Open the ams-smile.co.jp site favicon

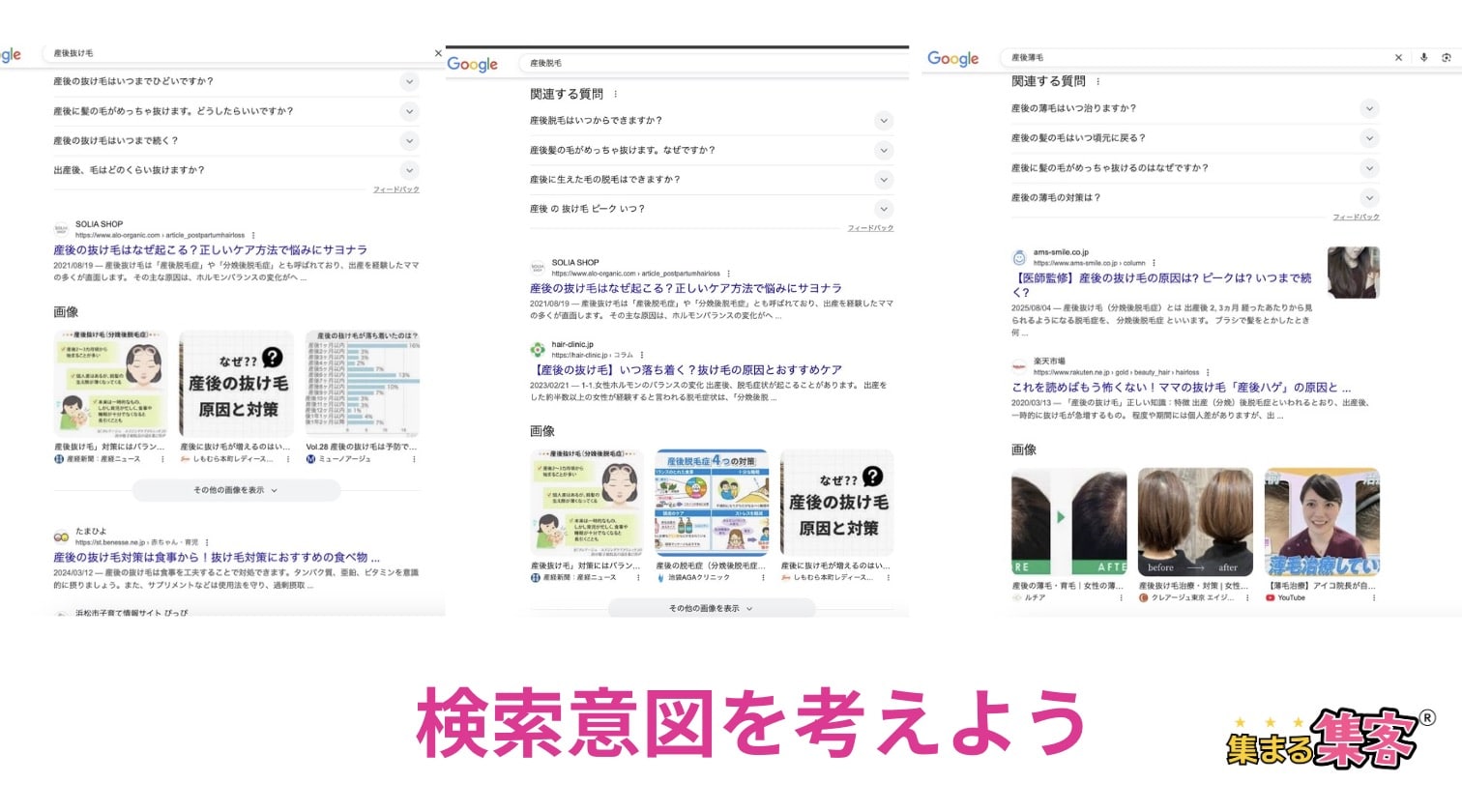(x=1019, y=257)
